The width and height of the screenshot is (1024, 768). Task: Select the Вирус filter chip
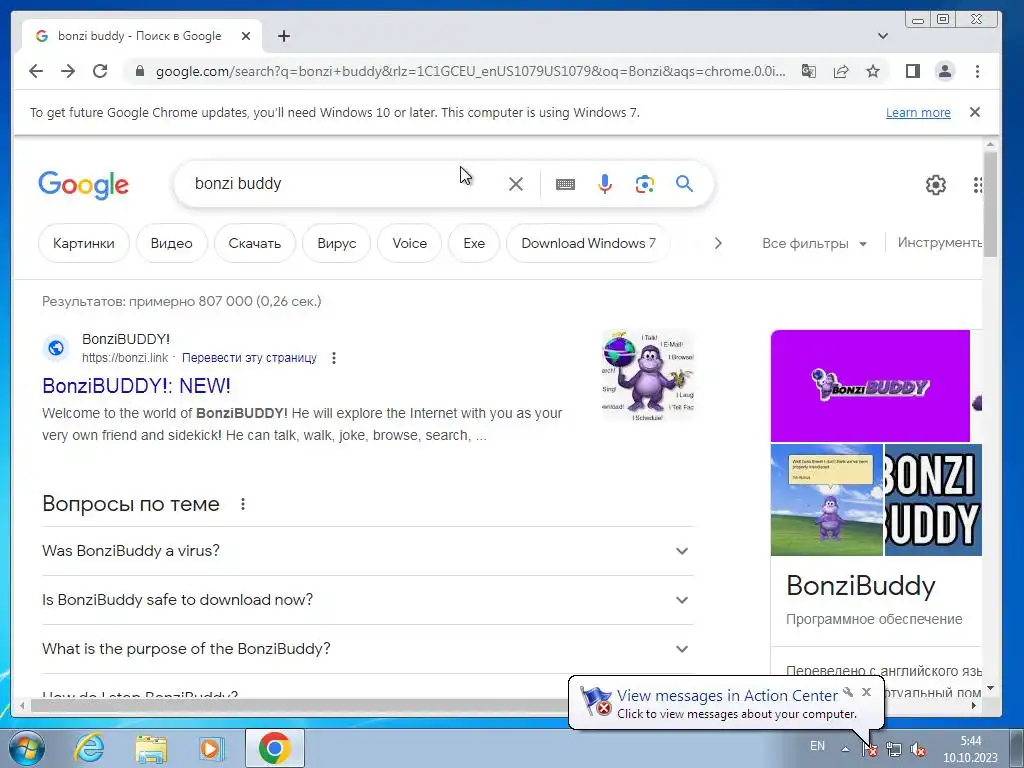(336, 243)
